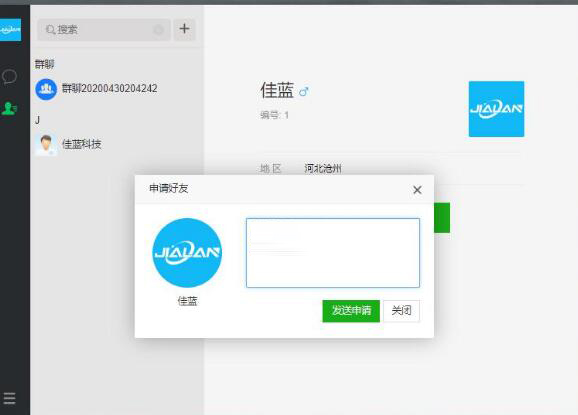Click the 发送申请 button
This screenshot has height=415, width=578.
pos(351,311)
